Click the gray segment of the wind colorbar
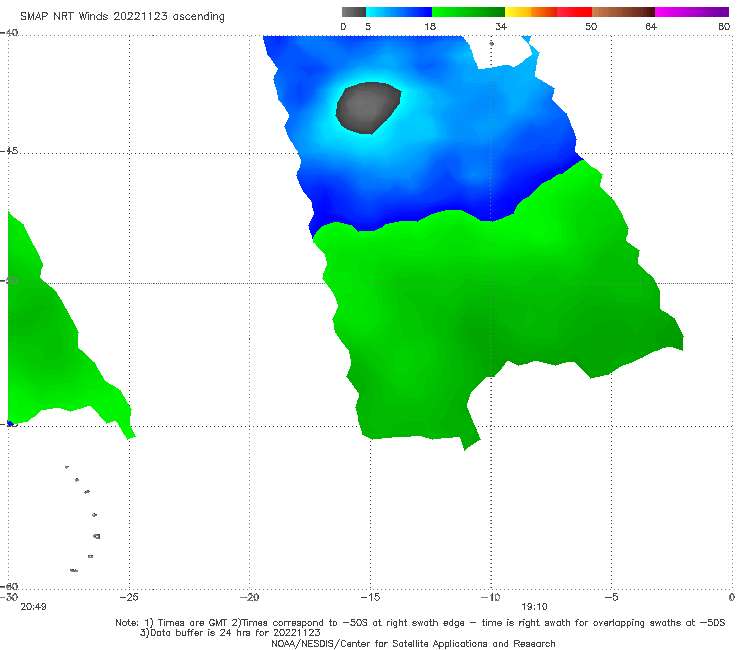 [x=354, y=12]
